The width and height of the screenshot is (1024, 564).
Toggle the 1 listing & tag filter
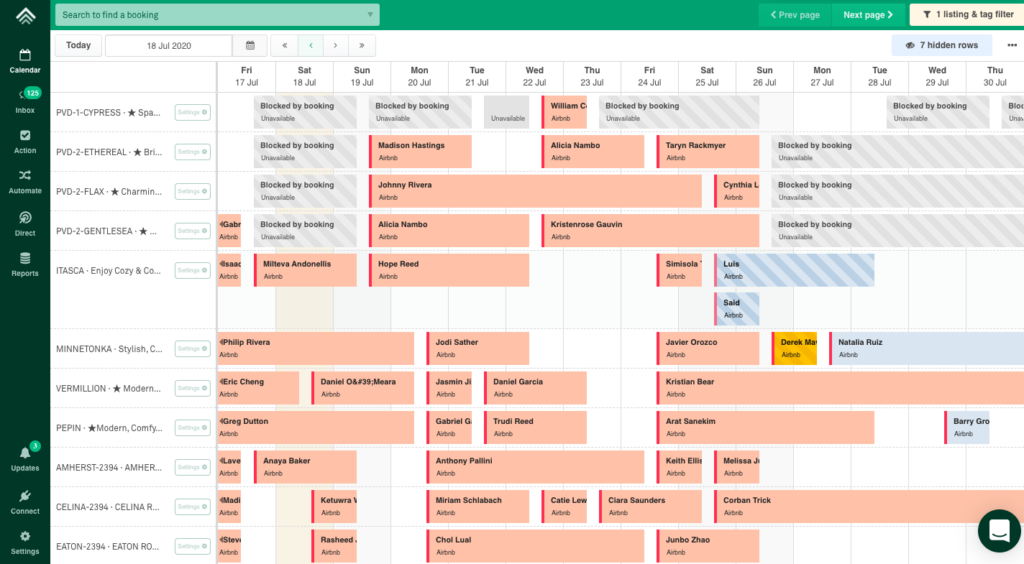pyautogui.click(x=966, y=15)
